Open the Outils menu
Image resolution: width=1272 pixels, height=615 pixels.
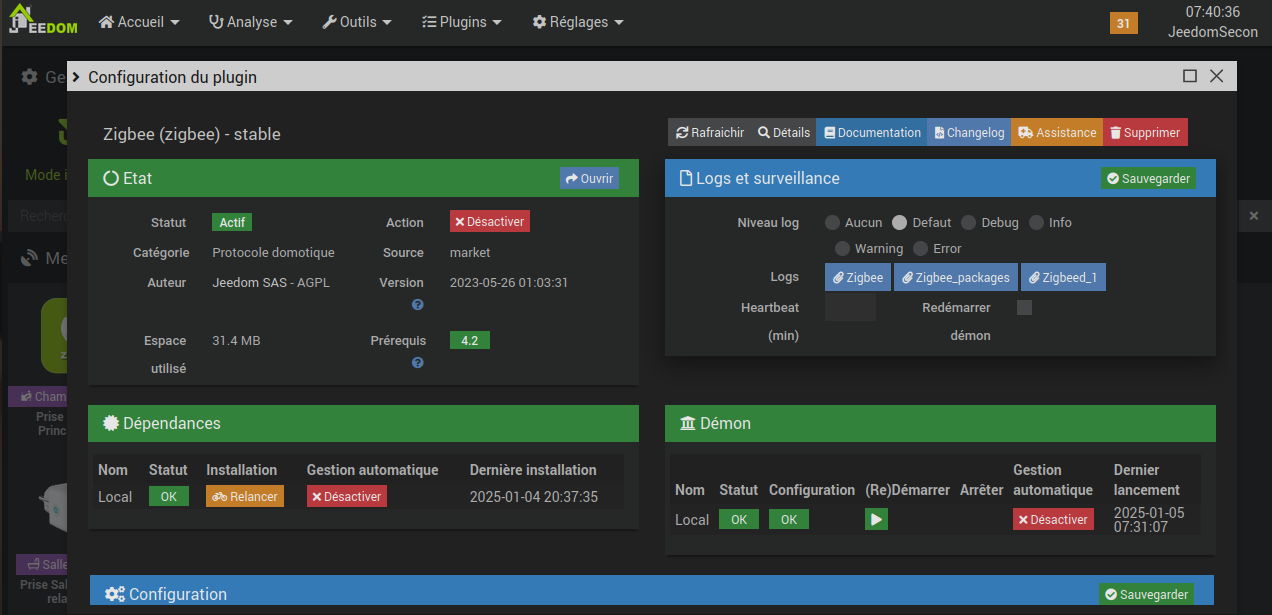pyautogui.click(x=357, y=22)
